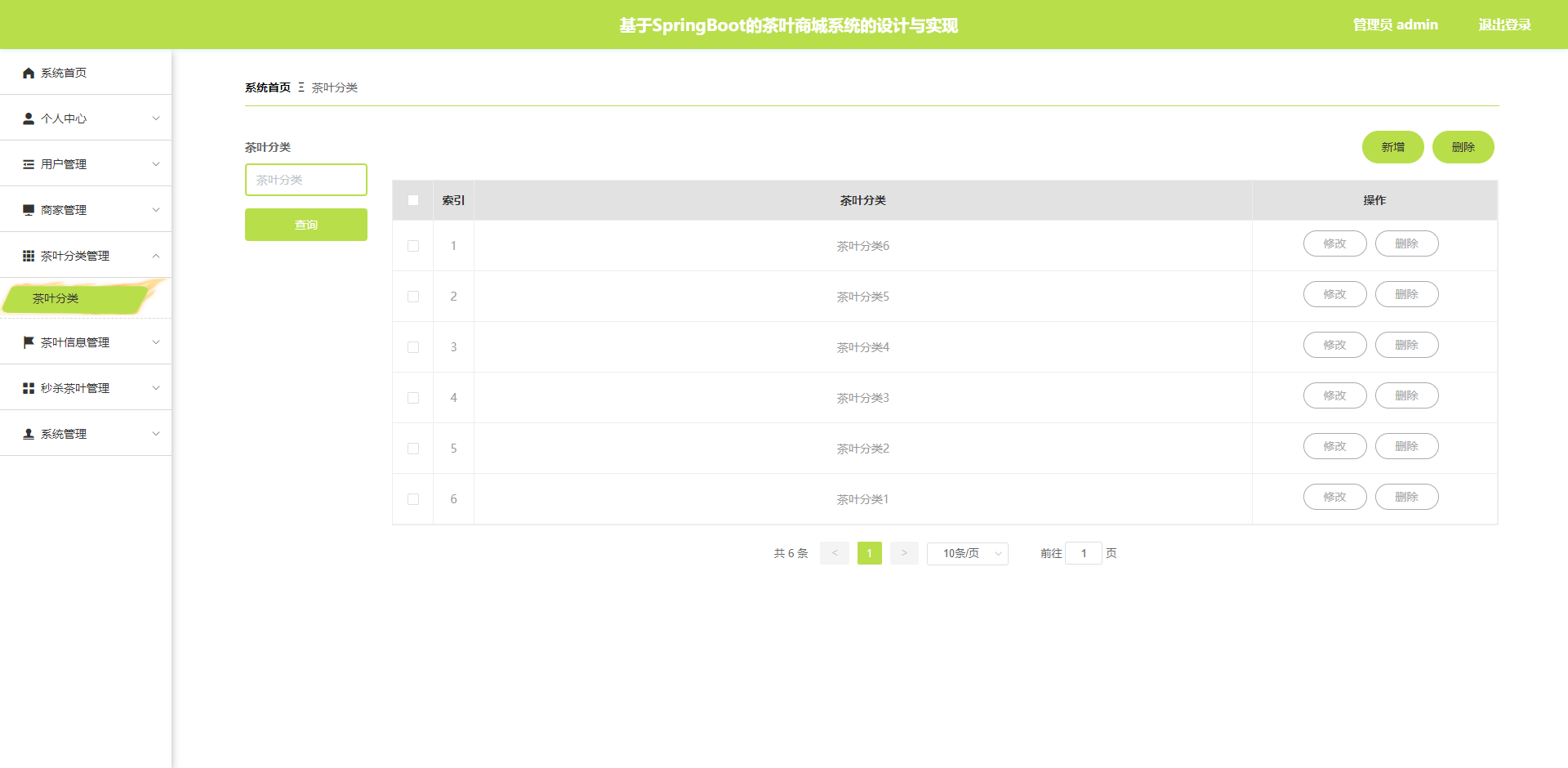Check the box for row 茶叶分类3
The image size is (1568, 768).
coord(413,398)
